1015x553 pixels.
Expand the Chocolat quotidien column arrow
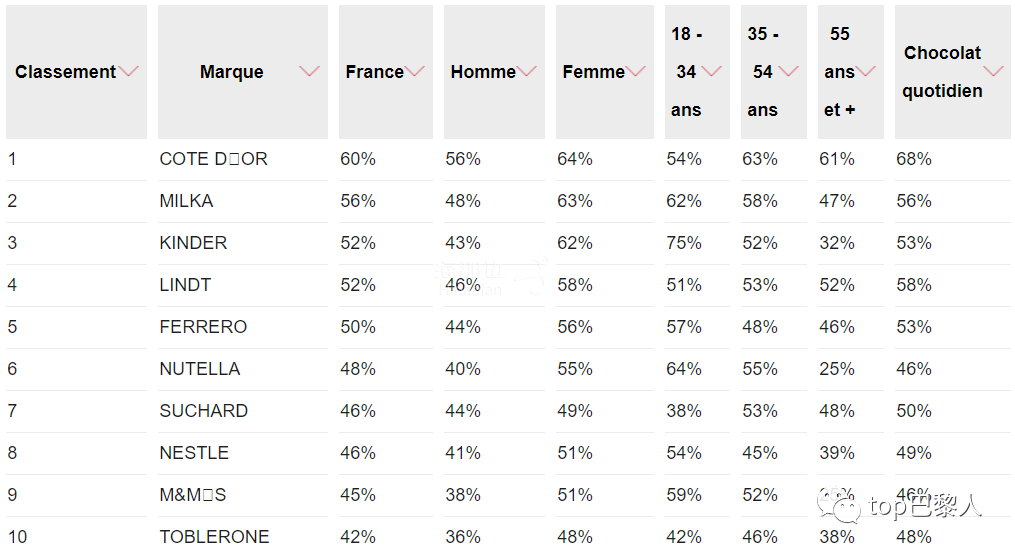coord(993,71)
